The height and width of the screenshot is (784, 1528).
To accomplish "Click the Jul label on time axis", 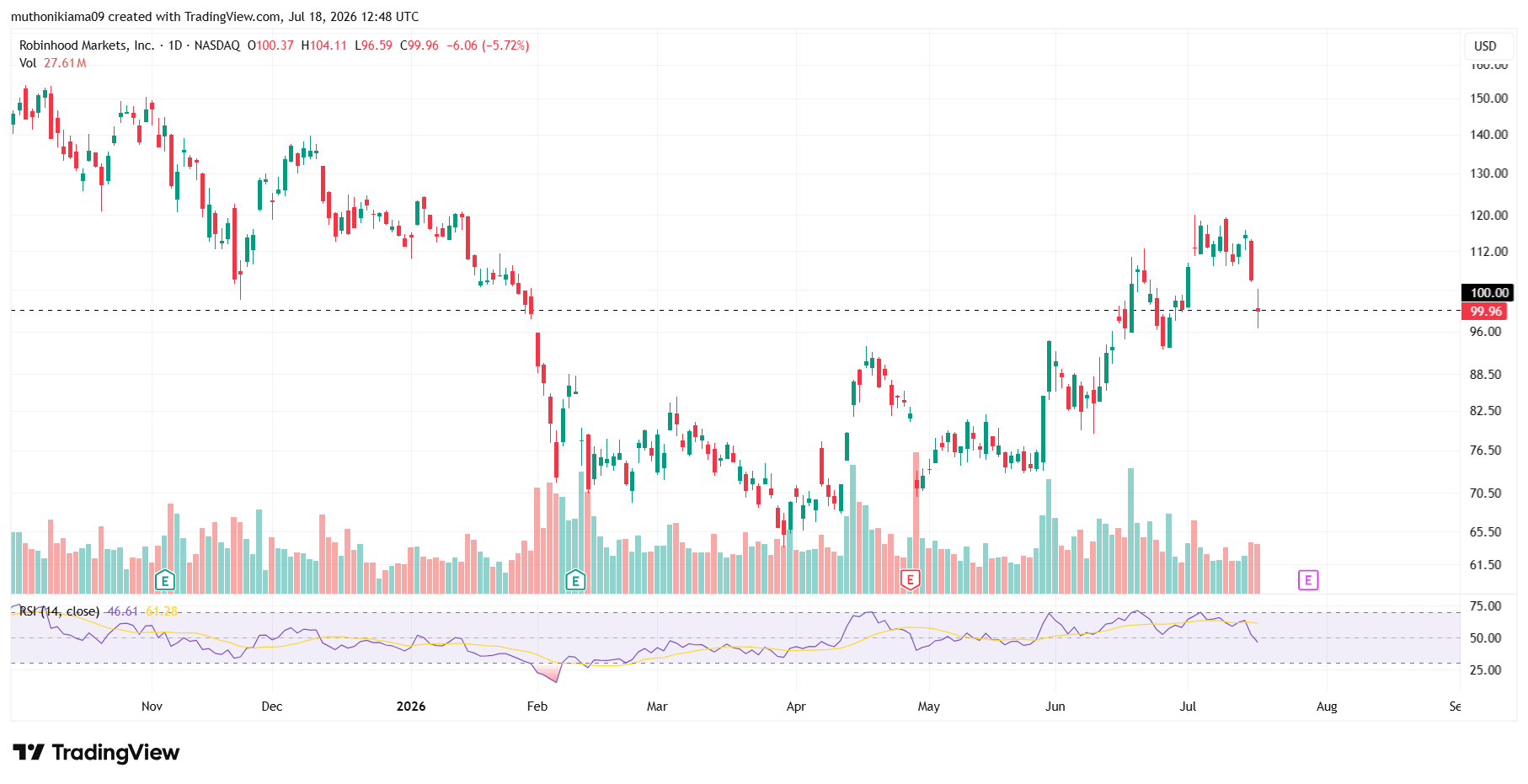I will 1188,707.
